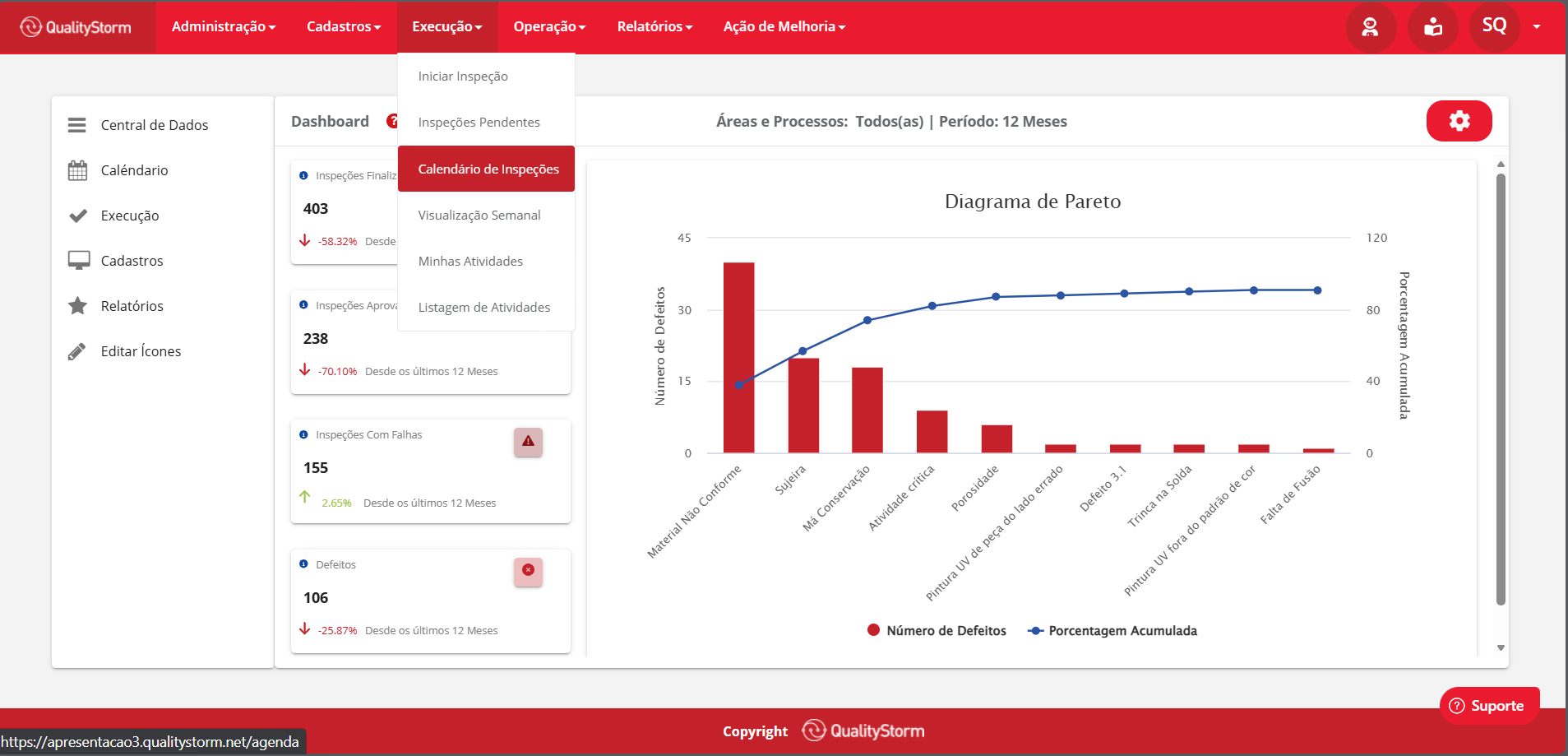Click the Porosidade bar in chart
This screenshot has height=756, width=1568.
pos(997,438)
